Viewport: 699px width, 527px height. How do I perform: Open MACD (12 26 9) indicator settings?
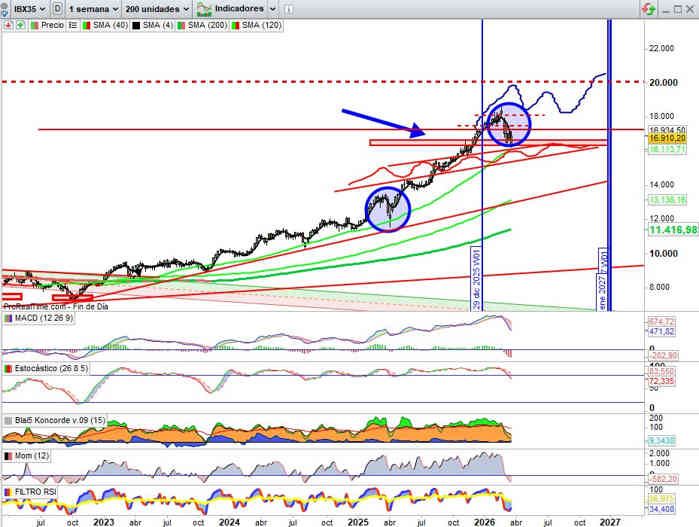pyautogui.click(x=40, y=318)
